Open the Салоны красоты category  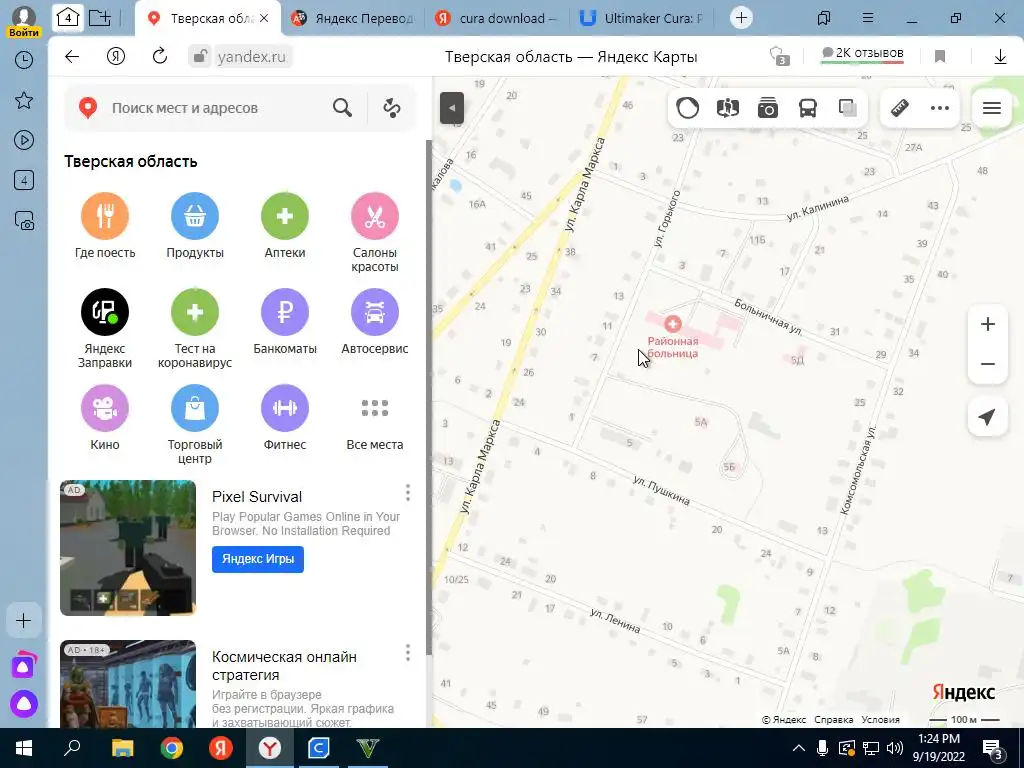click(375, 232)
